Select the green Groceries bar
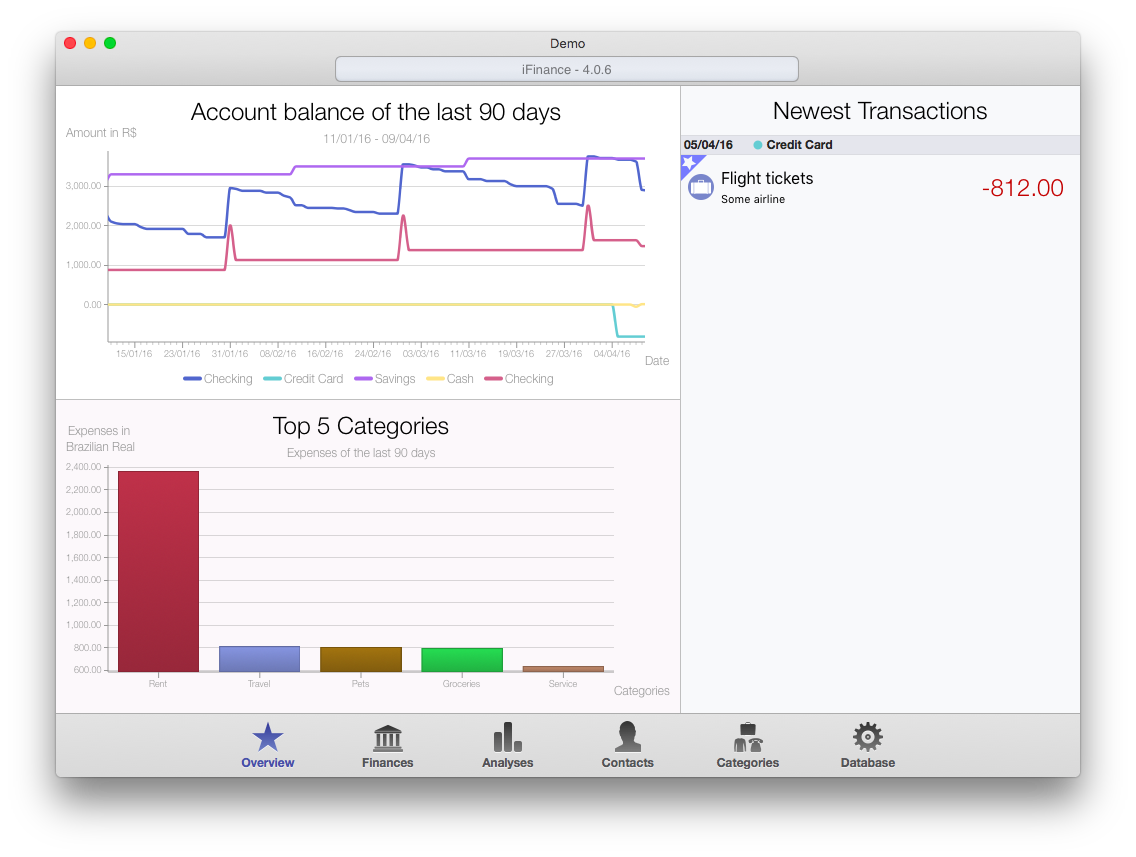The height and width of the screenshot is (857, 1136). click(x=461, y=660)
